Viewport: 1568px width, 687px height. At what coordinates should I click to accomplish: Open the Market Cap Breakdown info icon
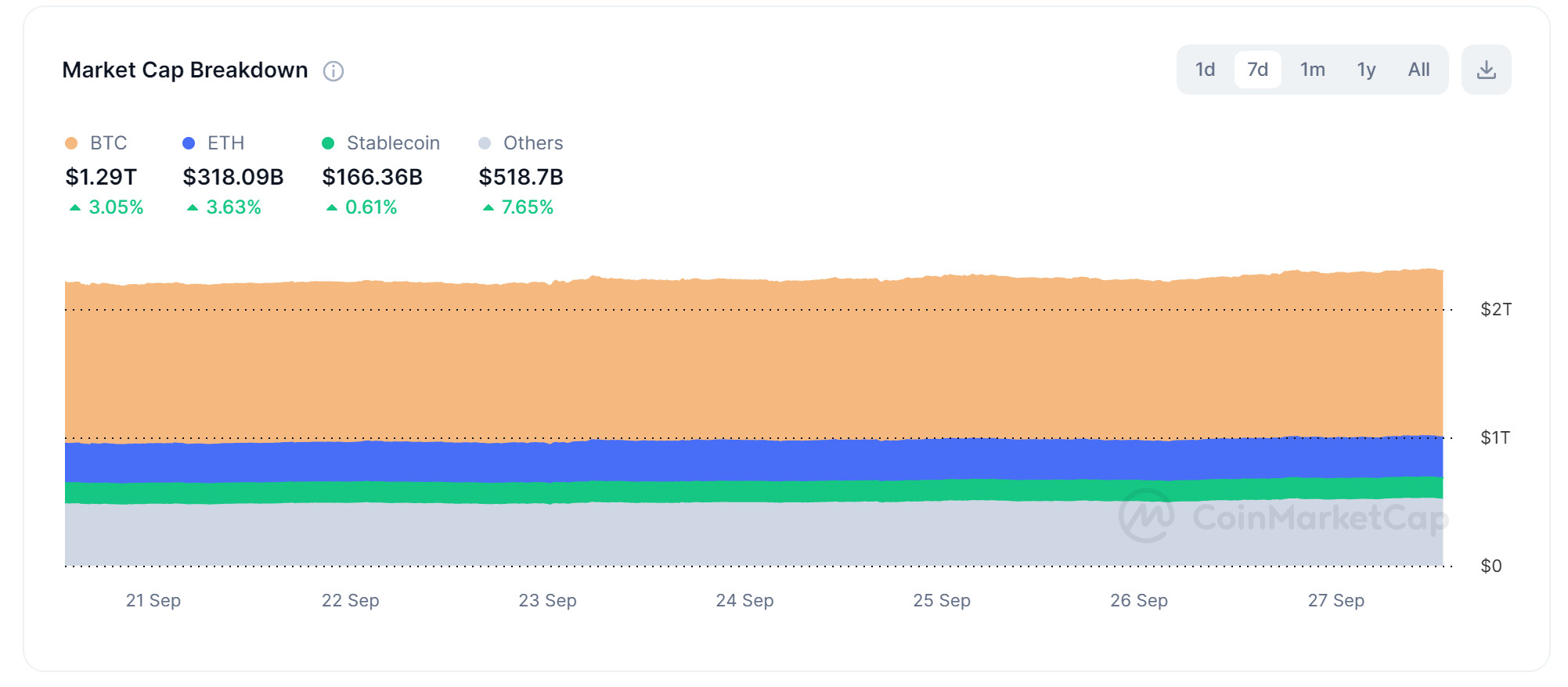point(333,71)
